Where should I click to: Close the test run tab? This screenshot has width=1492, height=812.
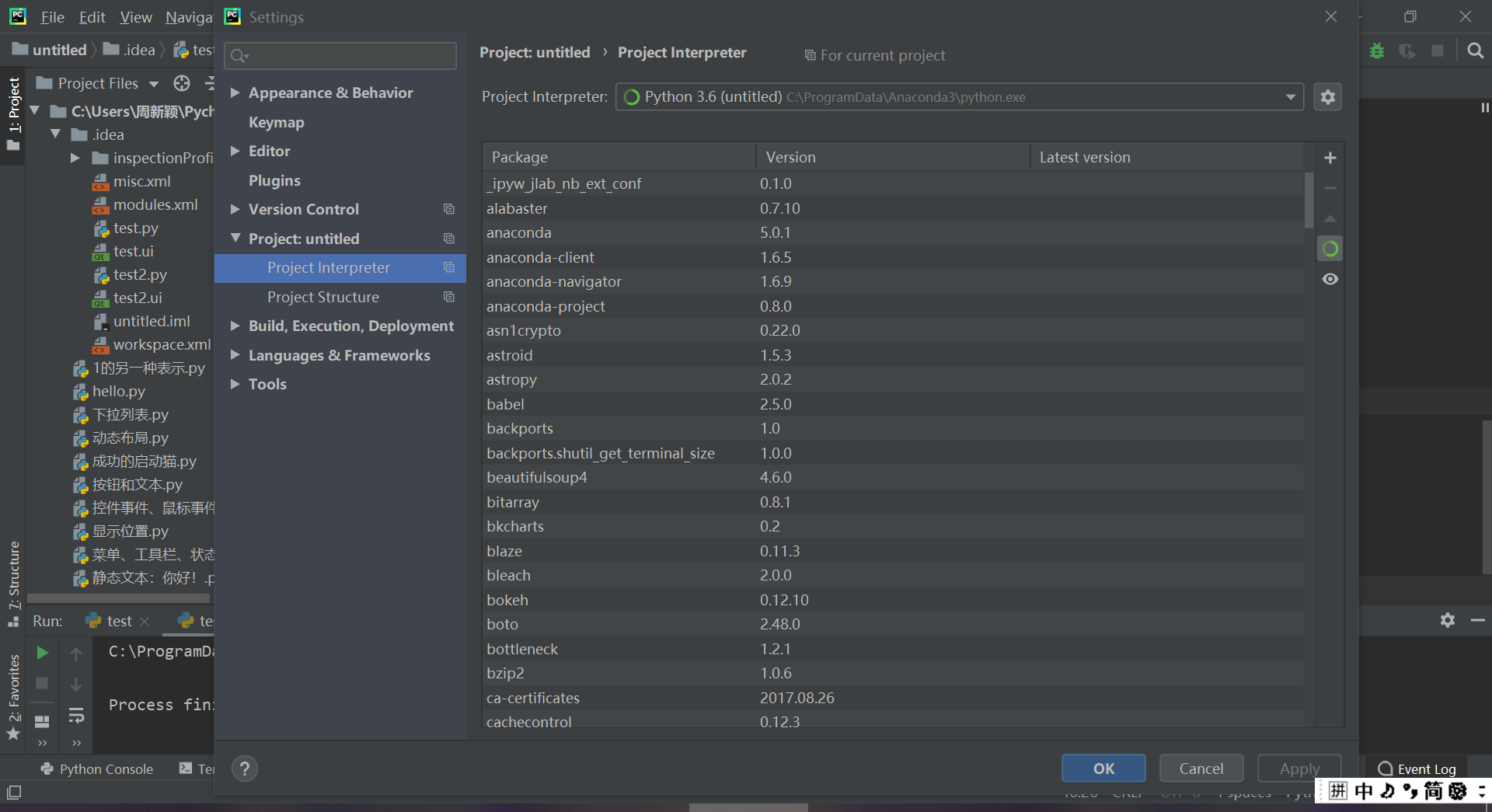pyautogui.click(x=145, y=622)
